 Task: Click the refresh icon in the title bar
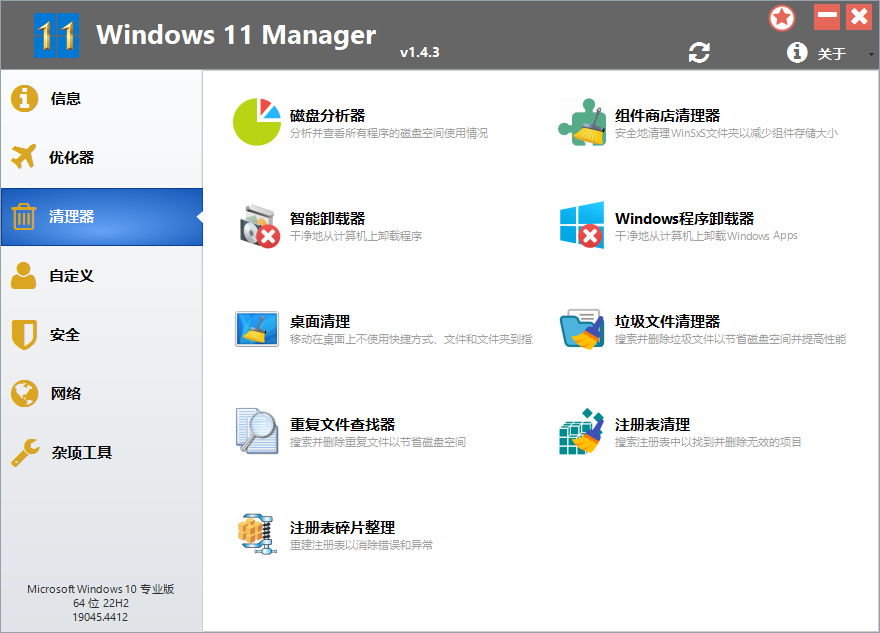click(699, 53)
